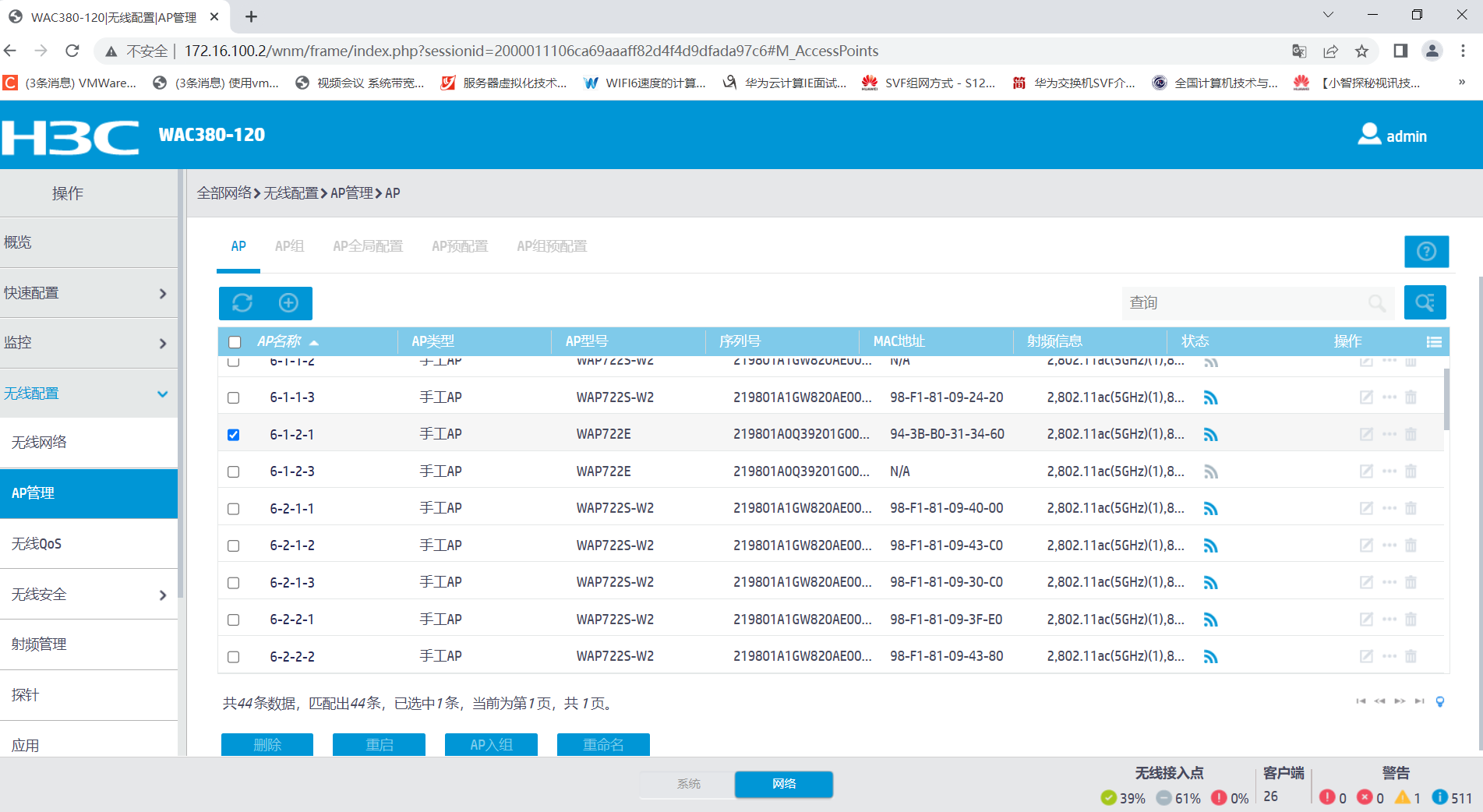
Task: Uncheck the checkbox for AP 6-1-2-1
Action: (234, 435)
